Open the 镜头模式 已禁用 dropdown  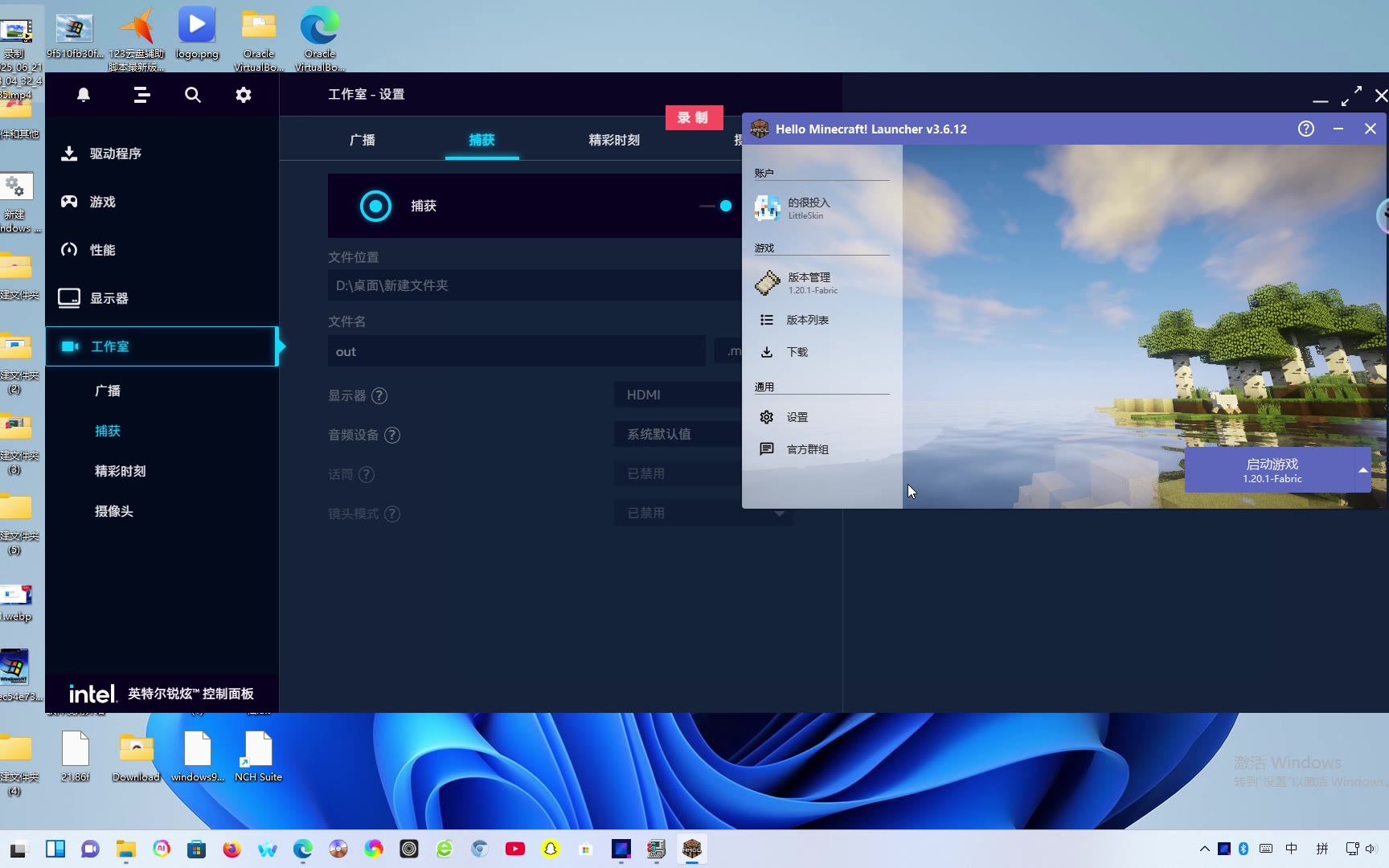point(703,513)
